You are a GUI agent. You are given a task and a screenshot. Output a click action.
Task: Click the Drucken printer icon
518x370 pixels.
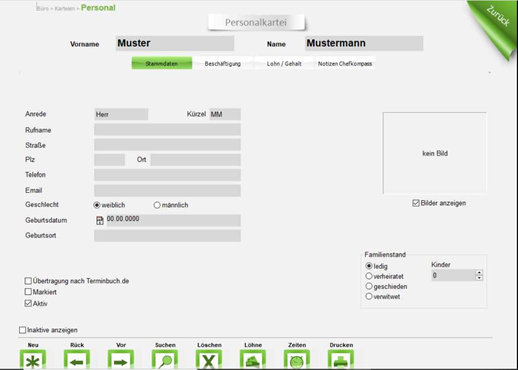pyautogui.click(x=341, y=360)
